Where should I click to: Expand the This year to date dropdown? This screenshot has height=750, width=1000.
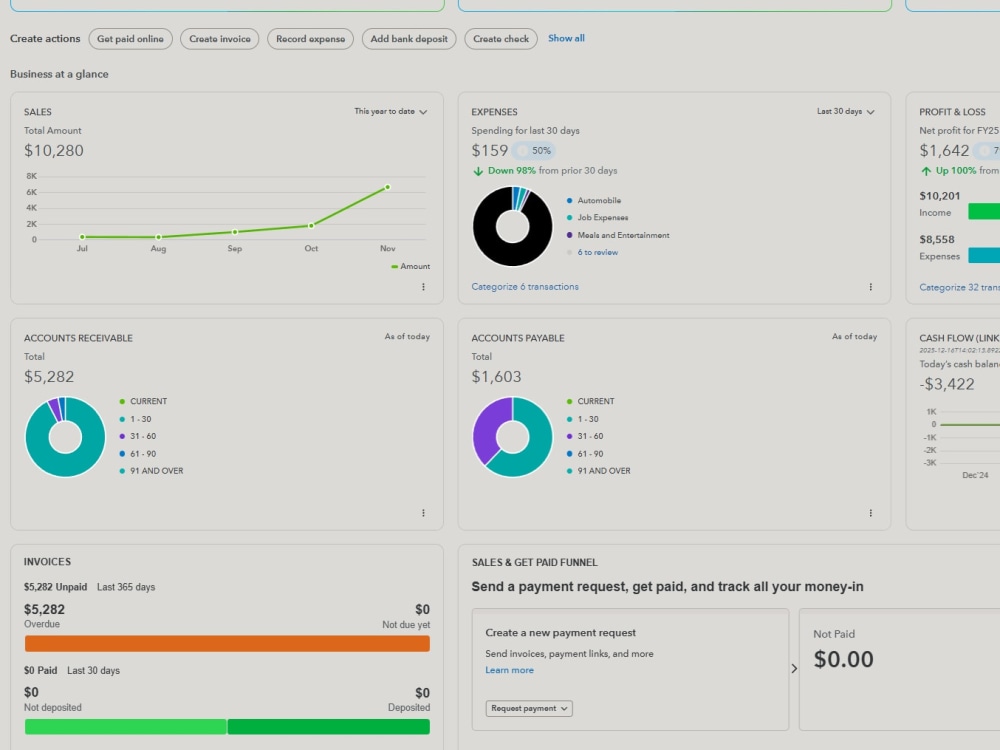point(391,112)
